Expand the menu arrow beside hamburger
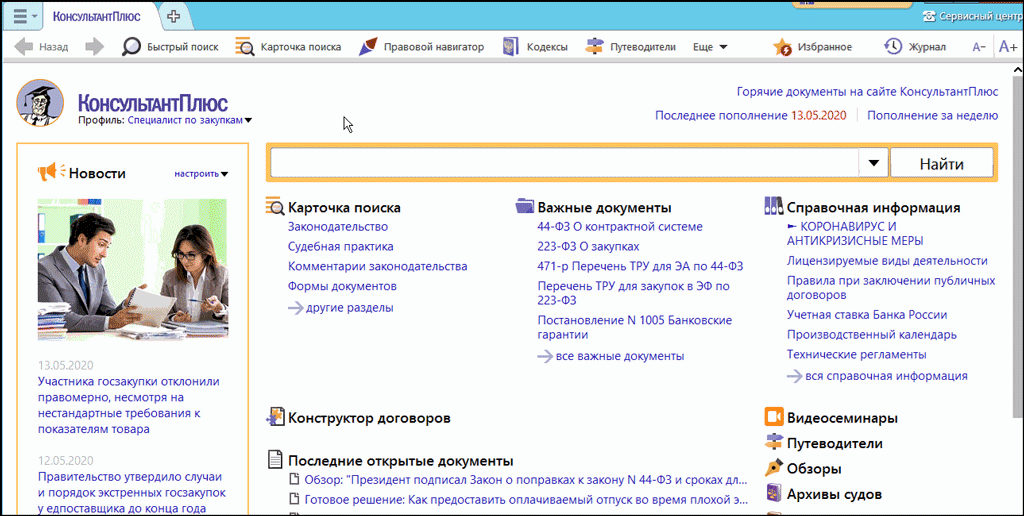The height and width of the screenshot is (516, 1024). [x=35, y=16]
